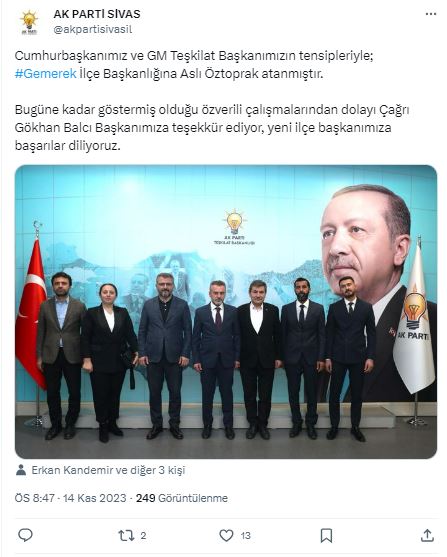Click the tagged person silhouette icon
Image resolution: width=447 pixels, height=557 pixels.
click(21, 470)
